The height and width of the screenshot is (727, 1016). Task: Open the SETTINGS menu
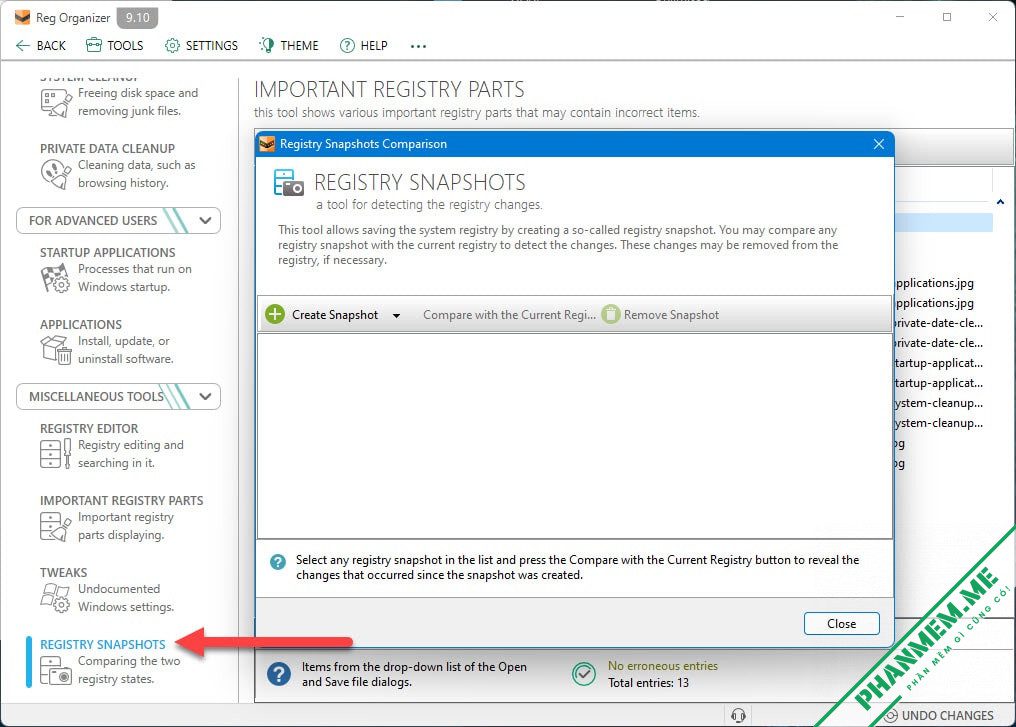(x=202, y=45)
